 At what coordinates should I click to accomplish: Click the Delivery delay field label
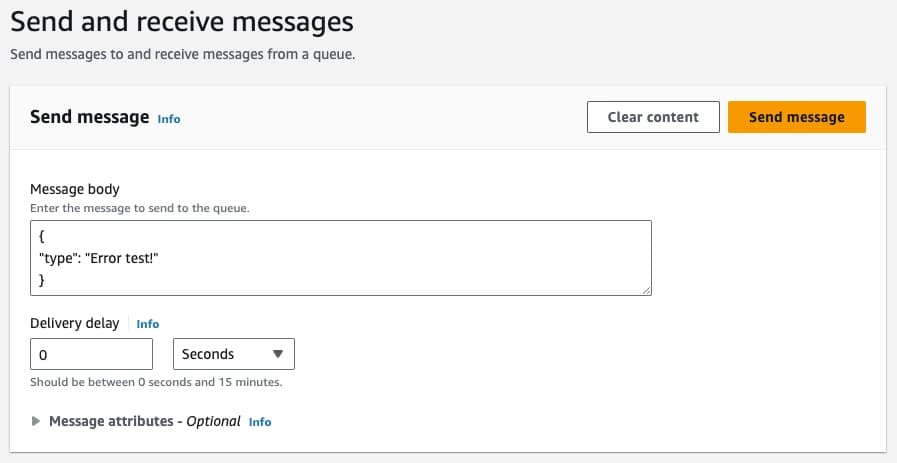74,323
